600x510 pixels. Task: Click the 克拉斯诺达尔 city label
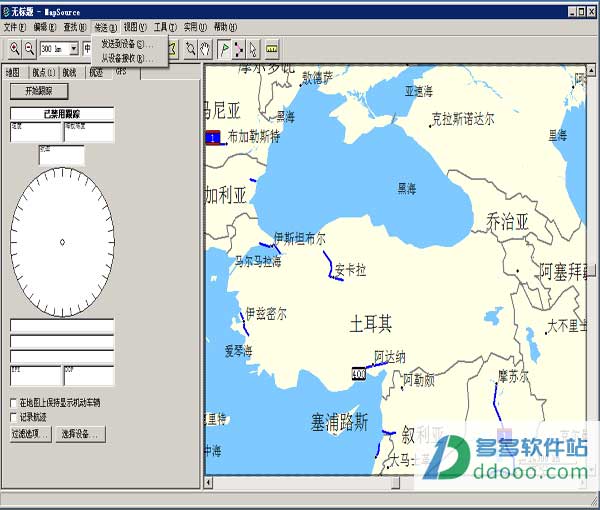(x=463, y=119)
